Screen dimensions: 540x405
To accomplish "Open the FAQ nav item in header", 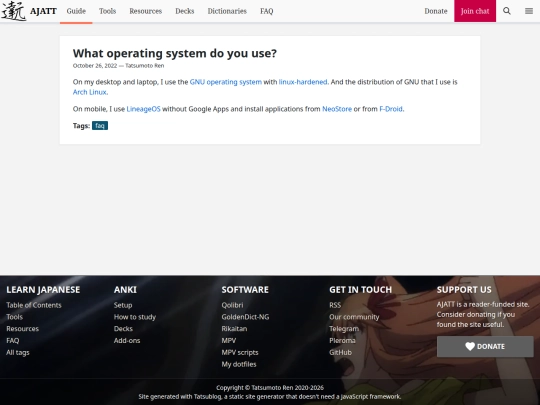I will (267, 11).
